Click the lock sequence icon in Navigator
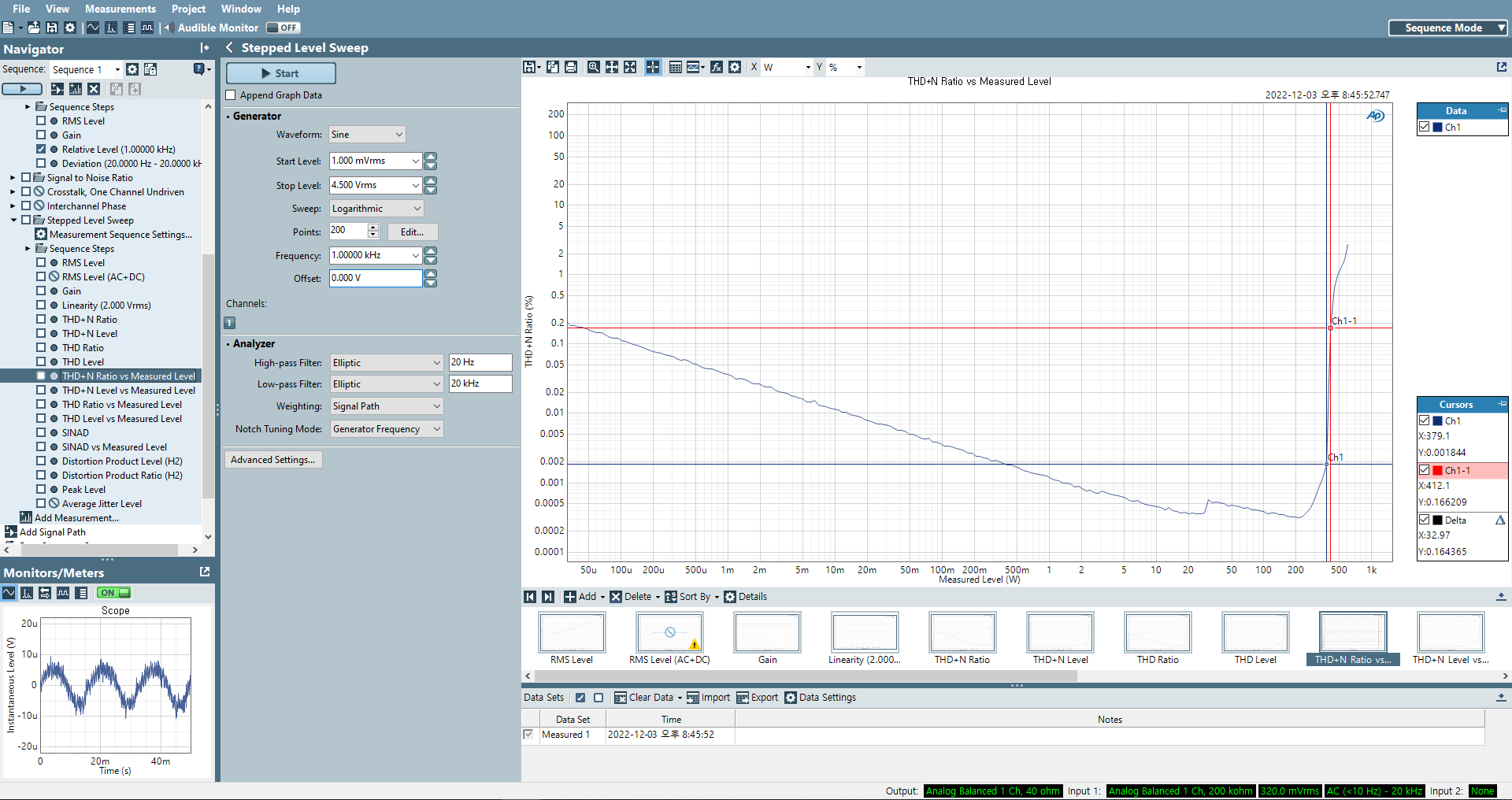Screen dimensions: 1512x800 coord(150,69)
